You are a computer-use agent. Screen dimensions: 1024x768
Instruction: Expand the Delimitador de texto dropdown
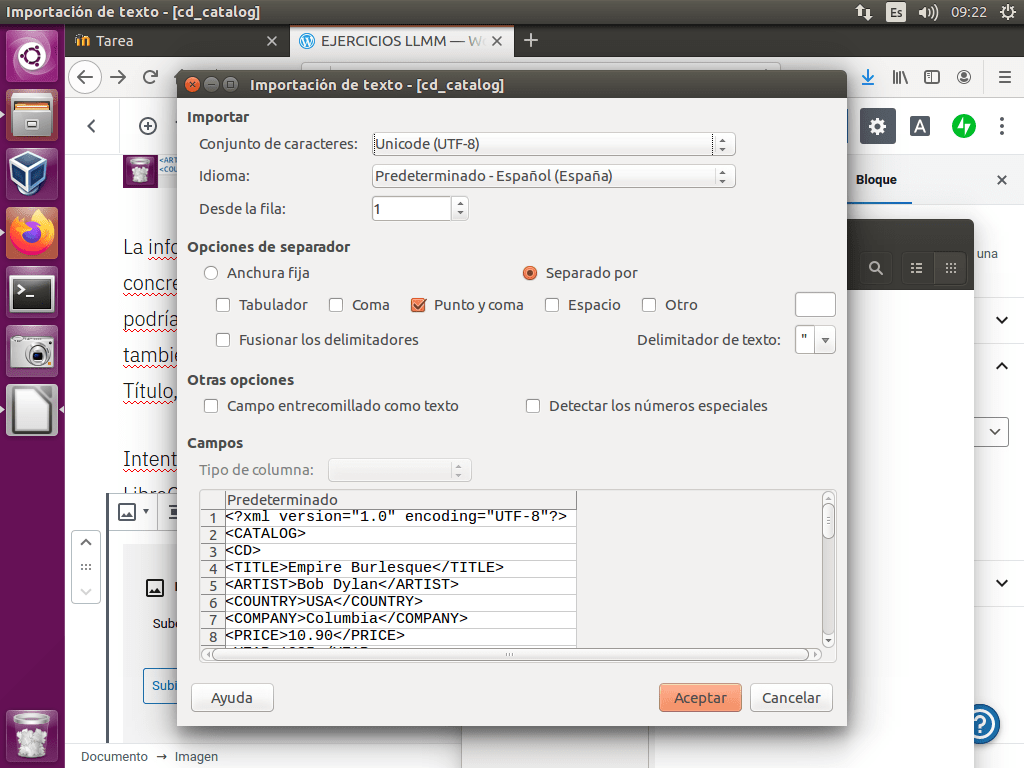[825, 340]
